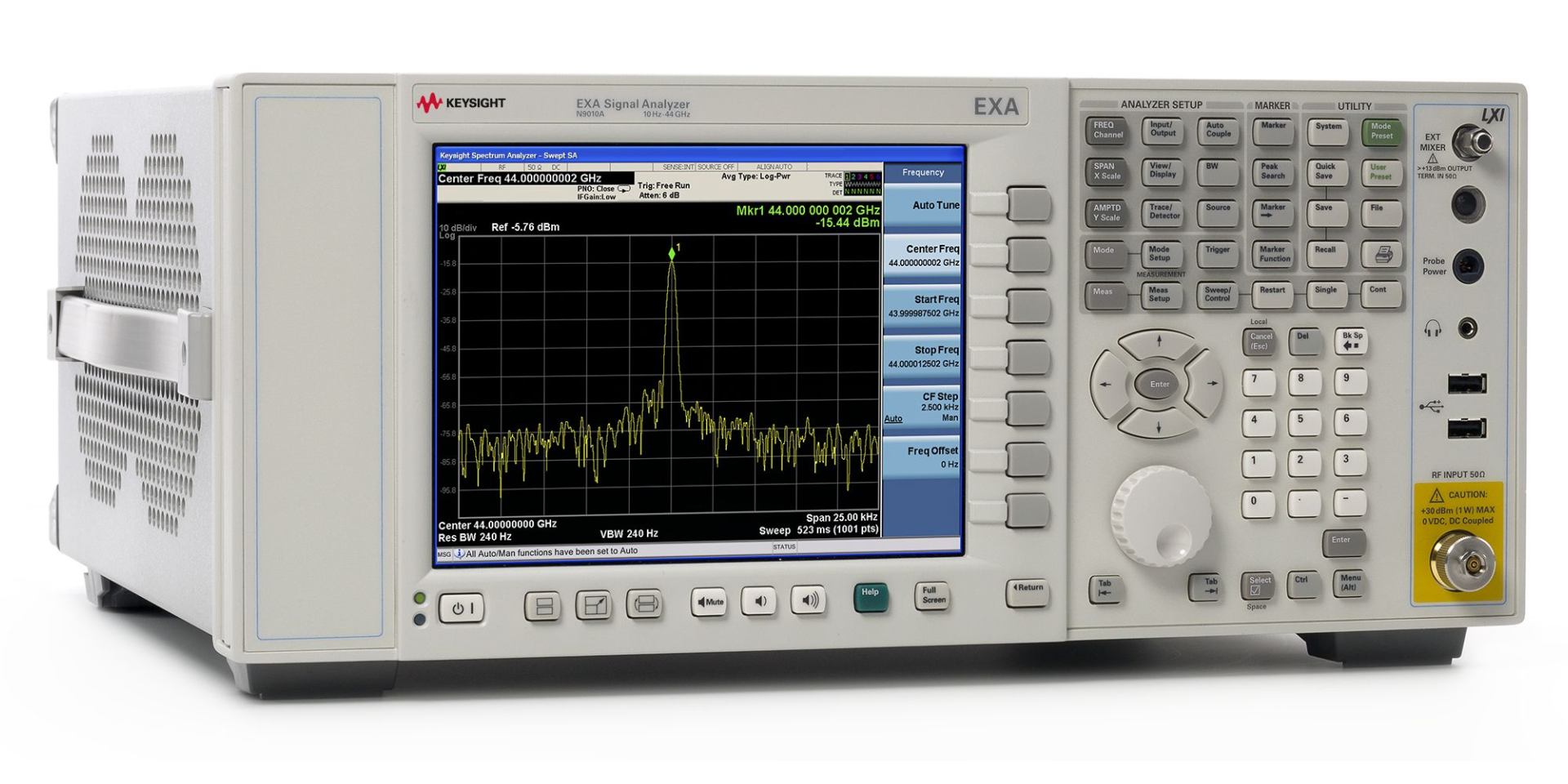Click the volume up speaker button

808,601
